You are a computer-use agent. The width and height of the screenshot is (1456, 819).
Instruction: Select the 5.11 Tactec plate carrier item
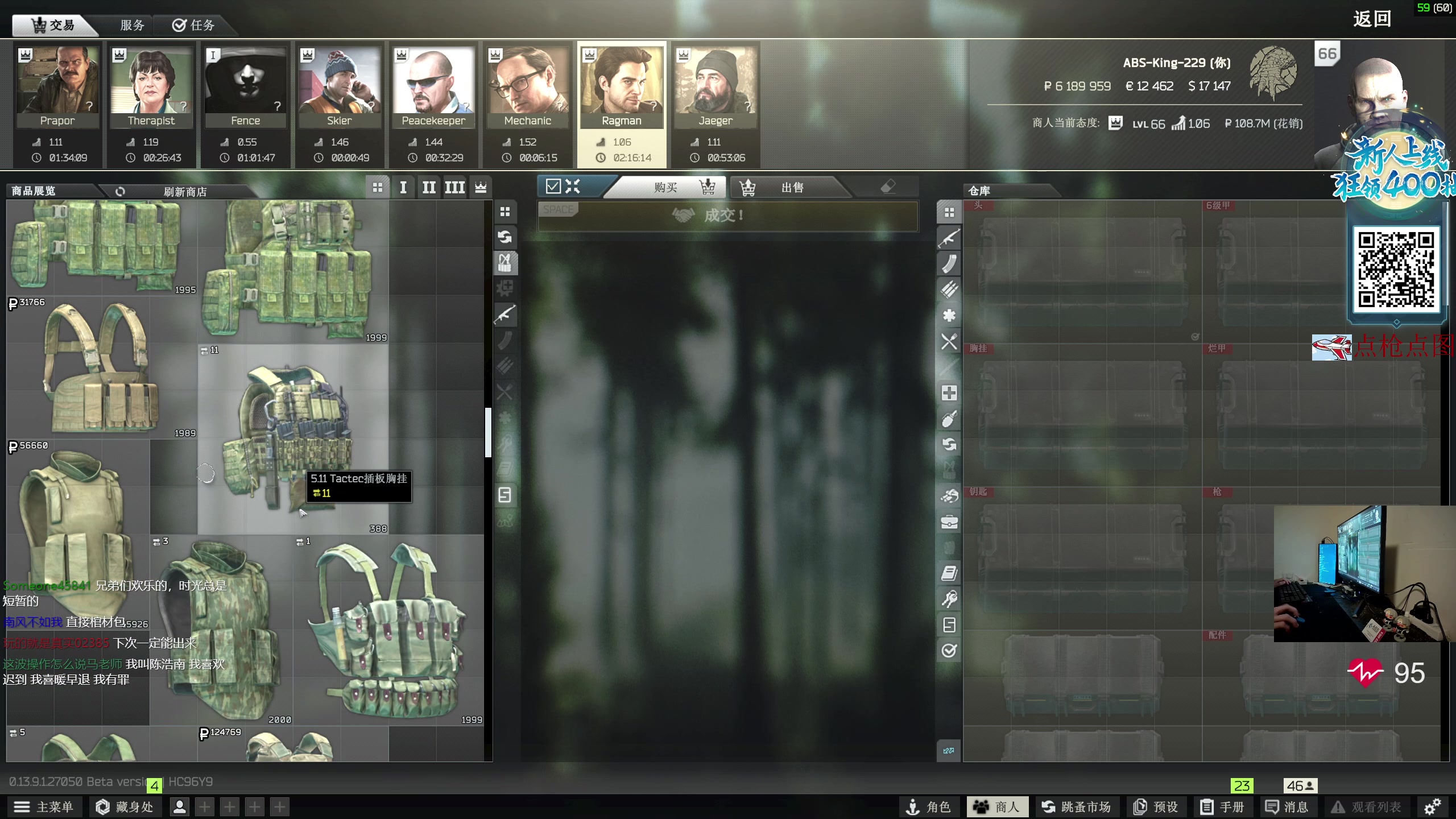tap(293, 439)
